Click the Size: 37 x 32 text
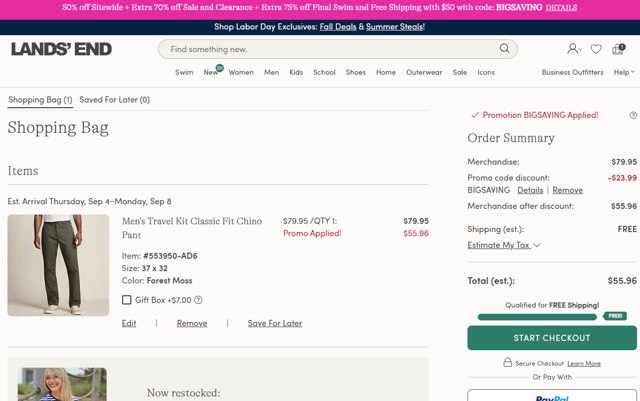The height and width of the screenshot is (401, 640). click(x=144, y=268)
